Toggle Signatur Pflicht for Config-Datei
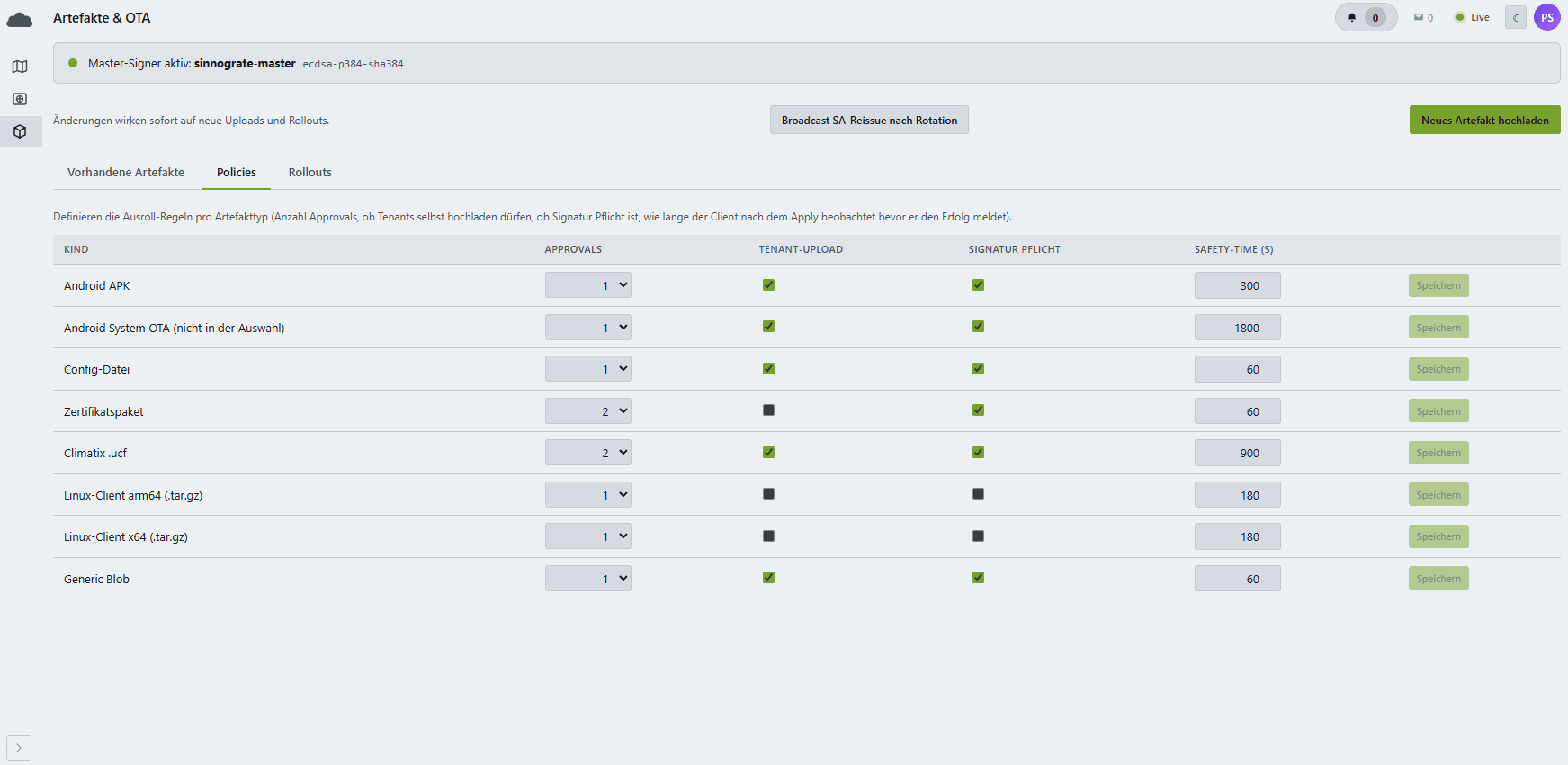Screen dimensions: 1568x765 978,368
